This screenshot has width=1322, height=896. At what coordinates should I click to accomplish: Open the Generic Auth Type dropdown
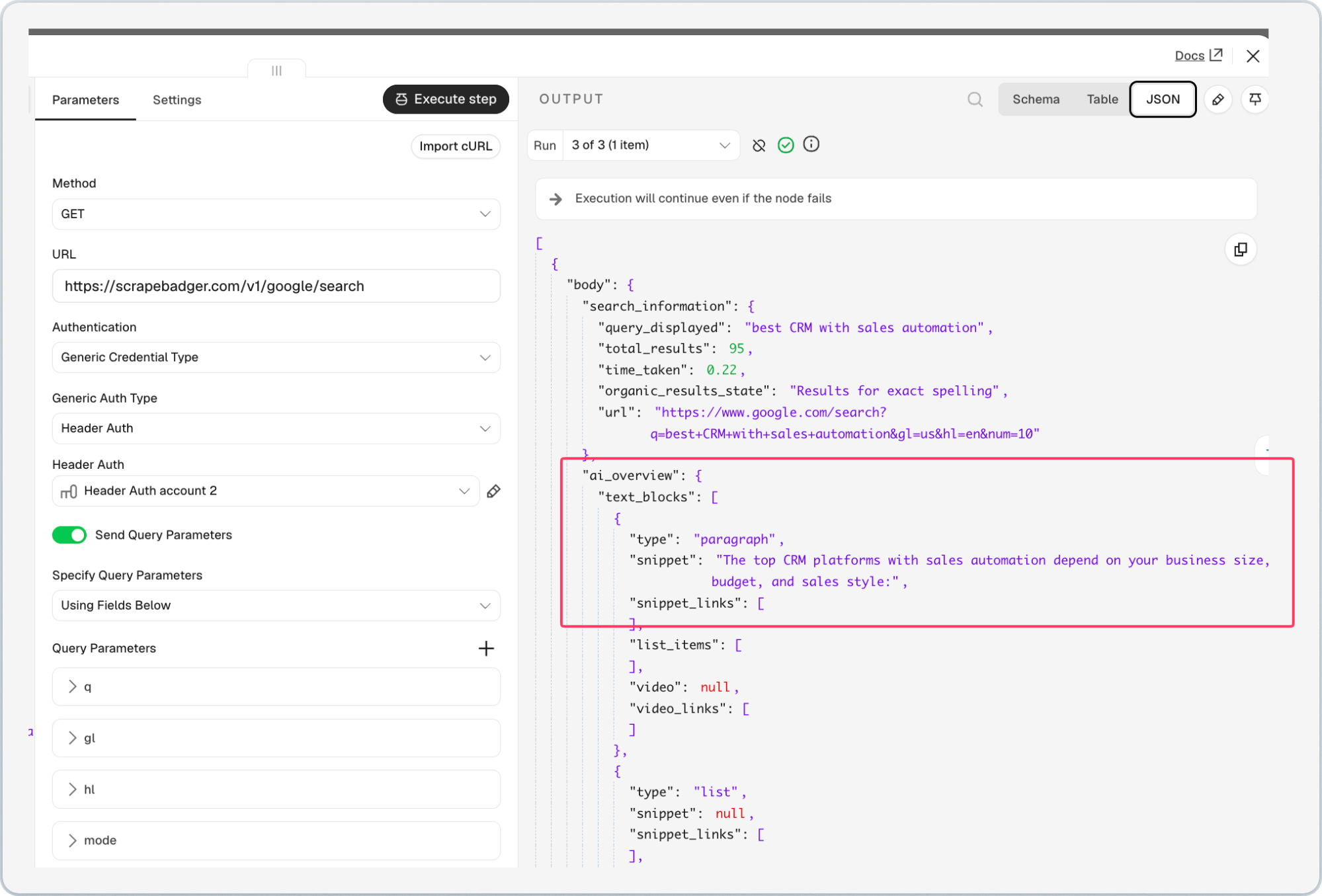276,428
